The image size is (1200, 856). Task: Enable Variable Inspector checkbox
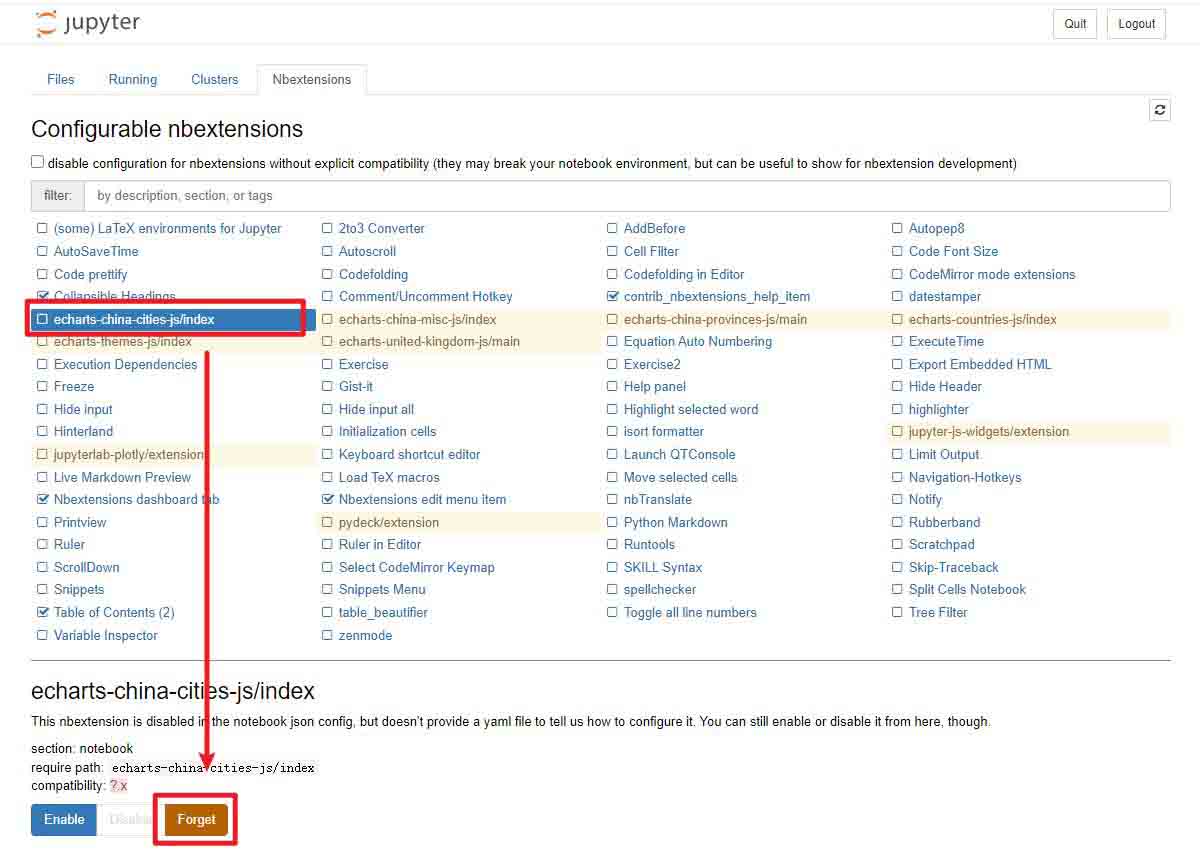[x=42, y=635]
